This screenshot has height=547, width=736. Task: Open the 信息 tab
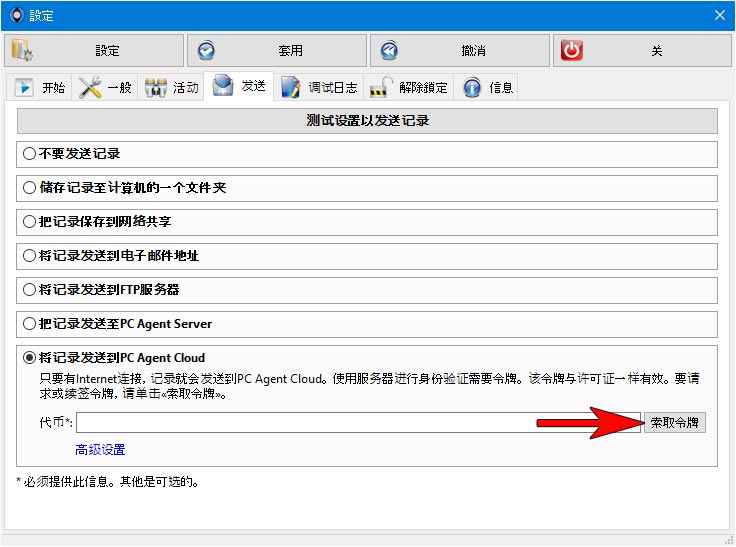(x=486, y=87)
